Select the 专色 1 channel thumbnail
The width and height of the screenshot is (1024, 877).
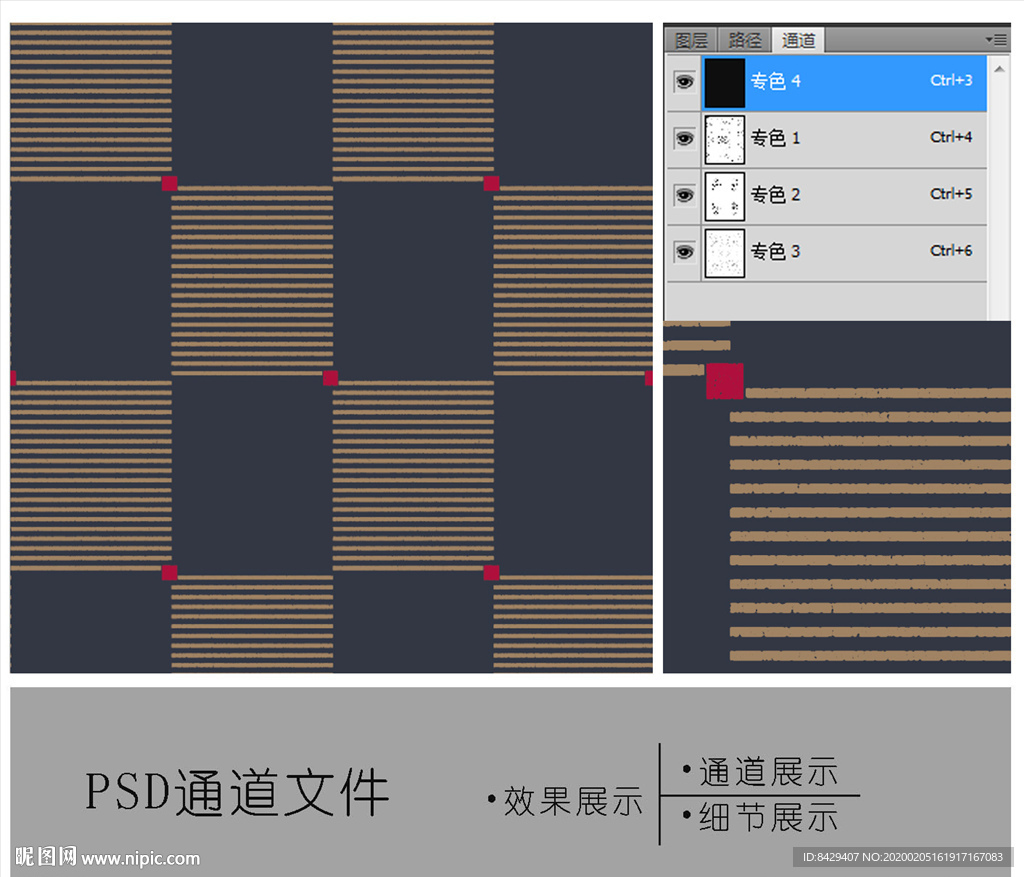coord(725,139)
